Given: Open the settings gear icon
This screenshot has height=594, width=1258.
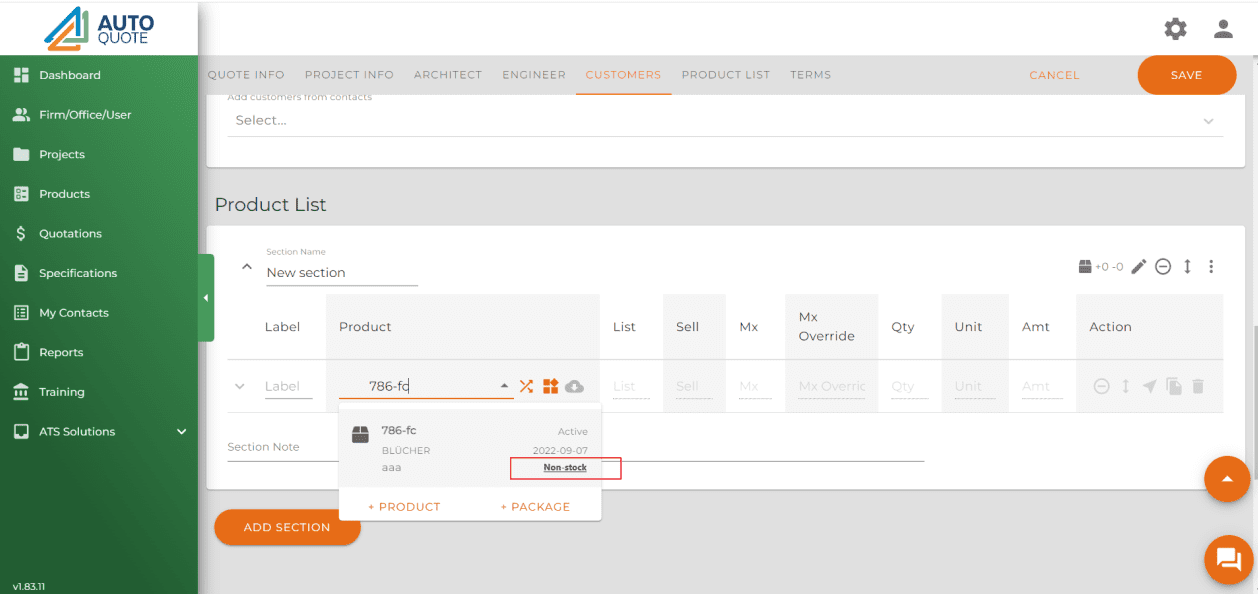Looking at the screenshot, I should pyautogui.click(x=1175, y=29).
